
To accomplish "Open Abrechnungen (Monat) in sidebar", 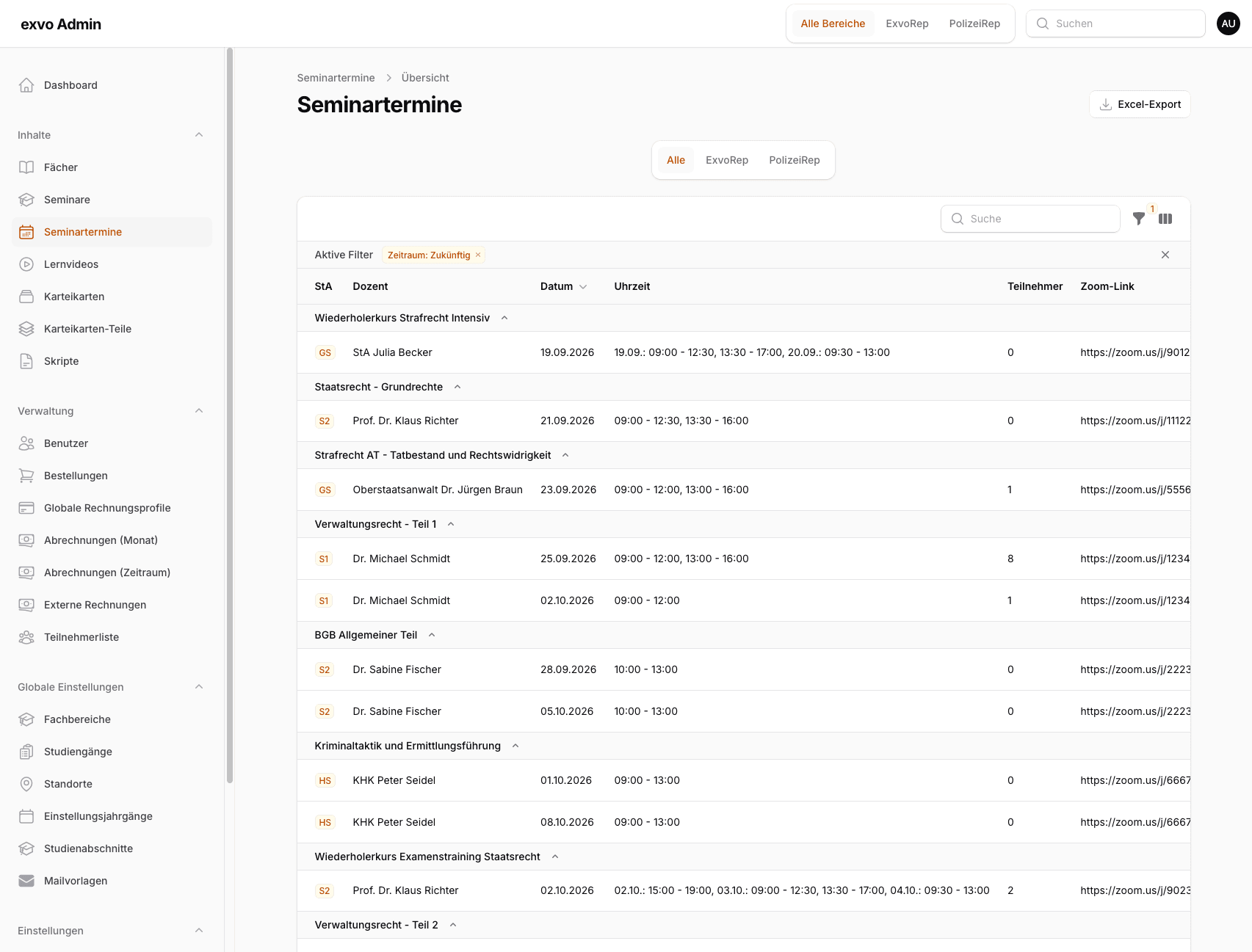I will click(x=112, y=540).
